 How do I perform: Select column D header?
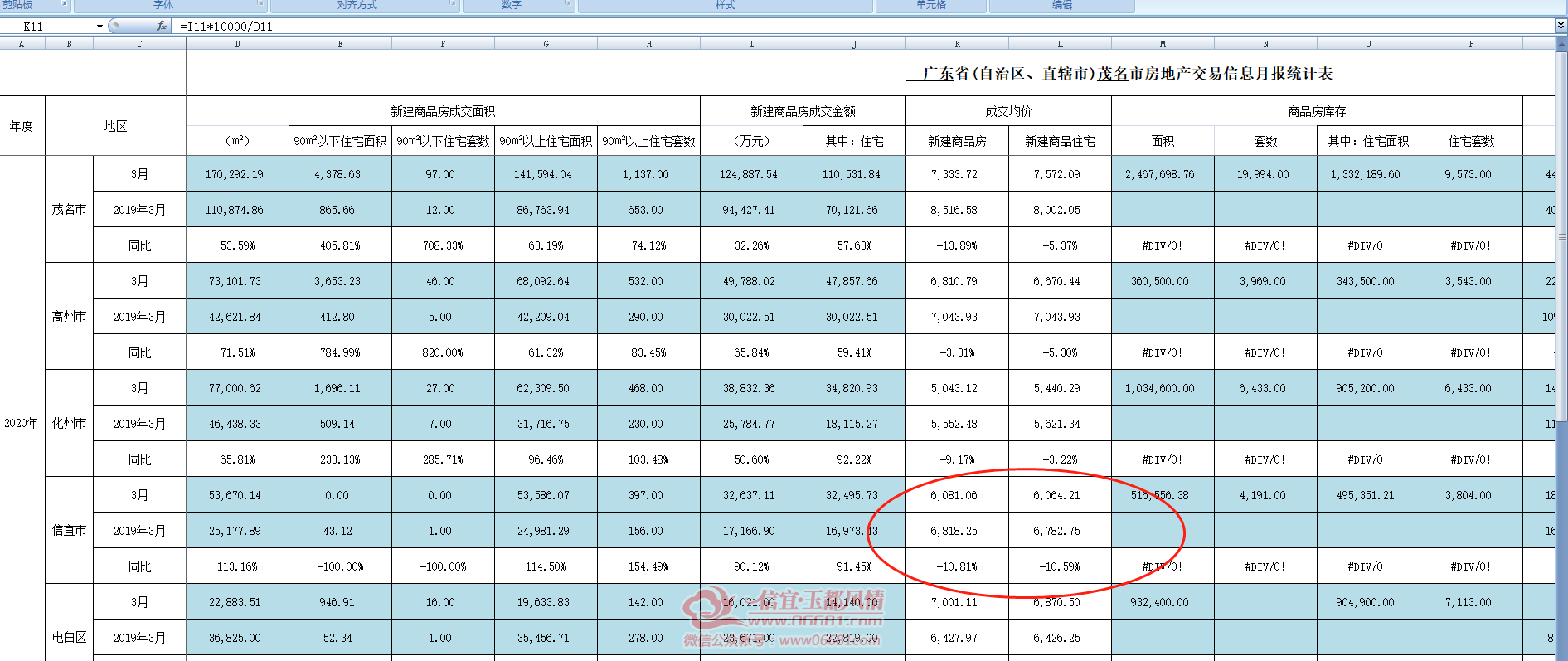pos(238,44)
